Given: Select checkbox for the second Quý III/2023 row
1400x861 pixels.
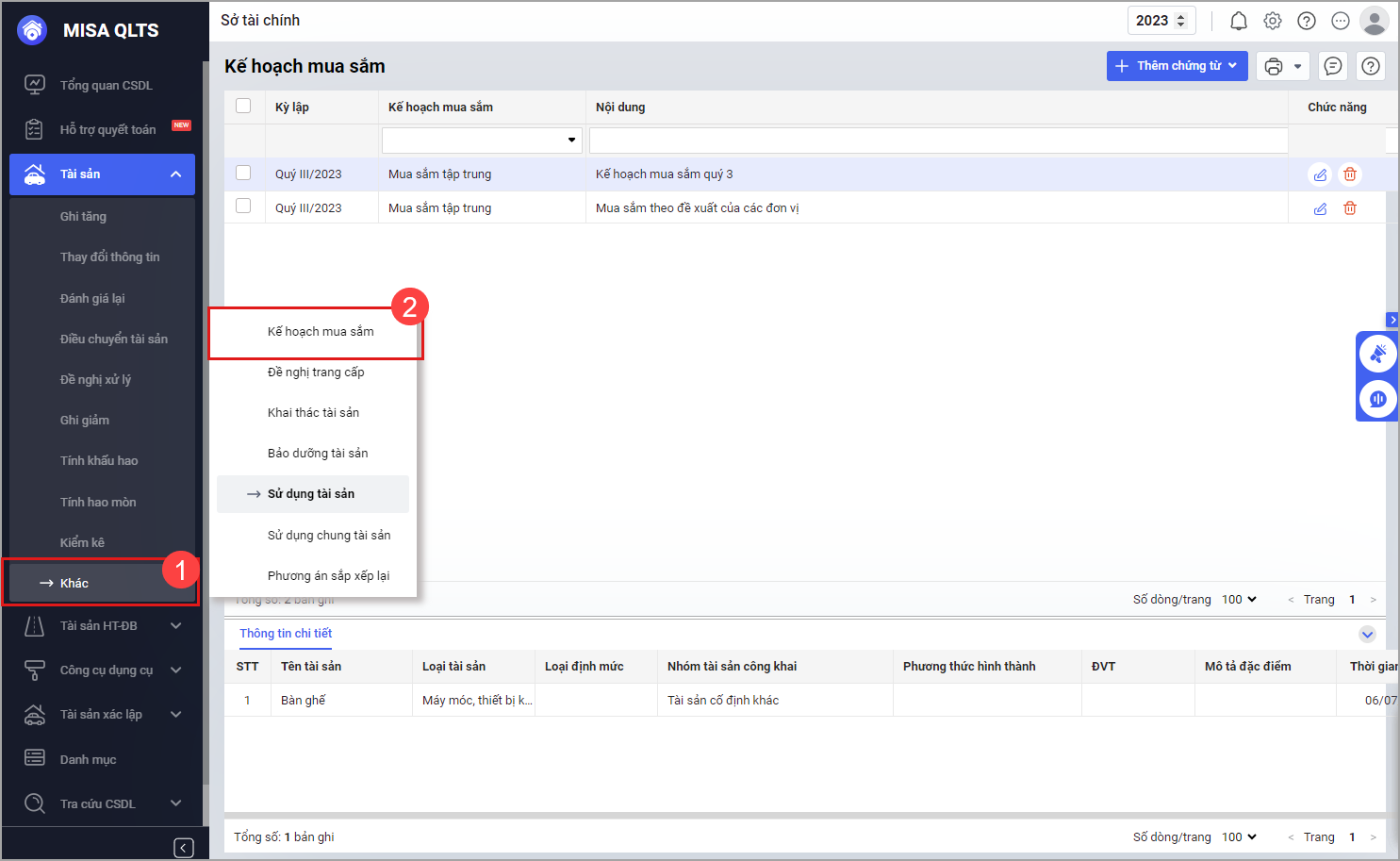Looking at the screenshot, I should point(243,206).
